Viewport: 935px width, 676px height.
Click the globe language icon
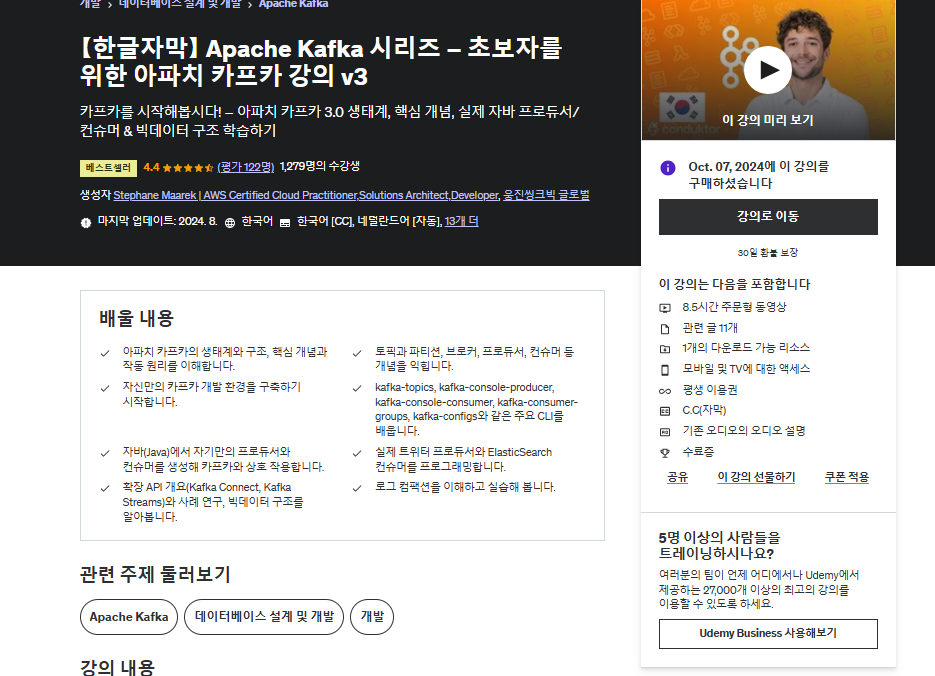(230, 222)
